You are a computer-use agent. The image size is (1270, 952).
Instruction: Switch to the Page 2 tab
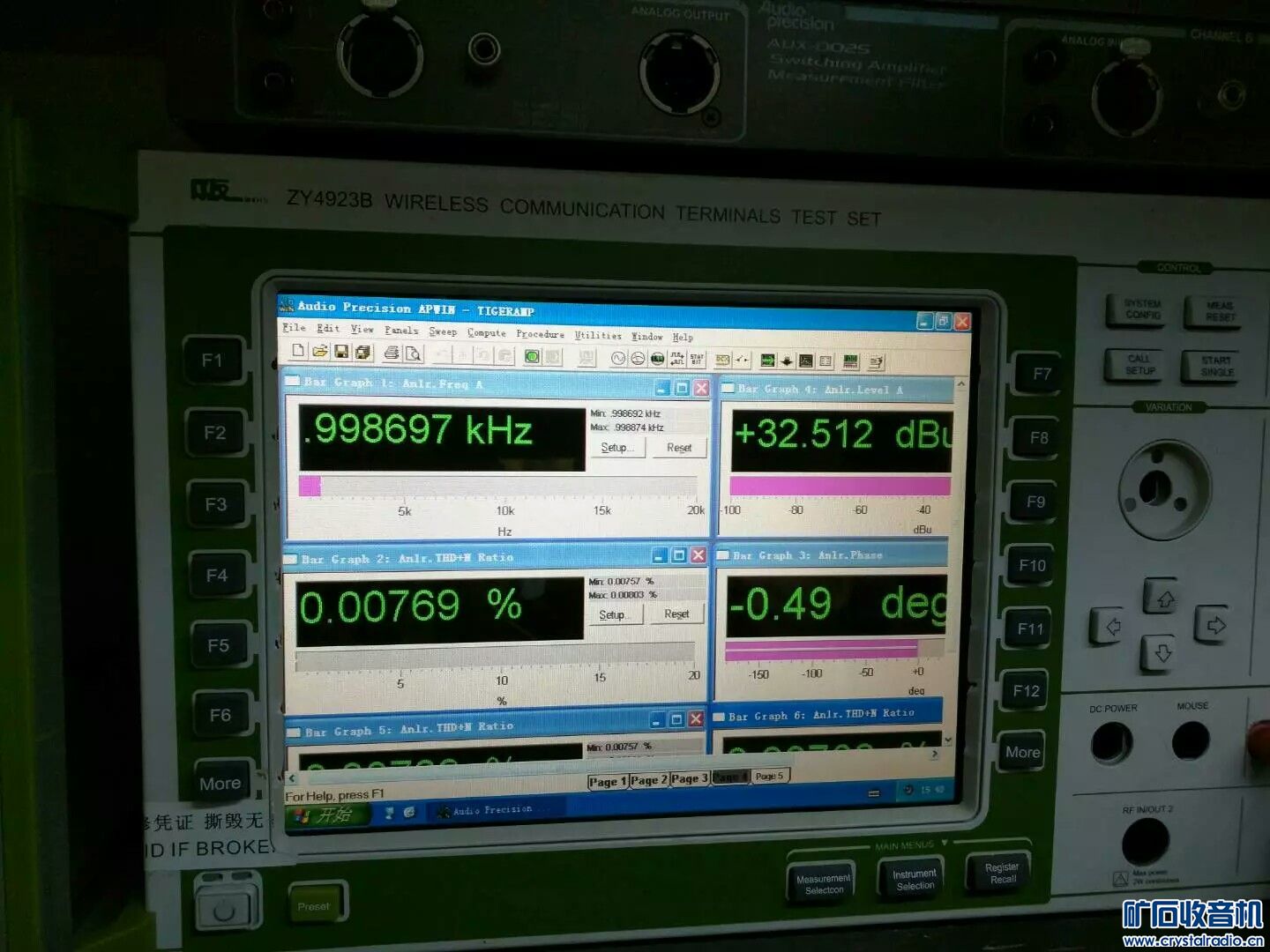click(649, 780)
